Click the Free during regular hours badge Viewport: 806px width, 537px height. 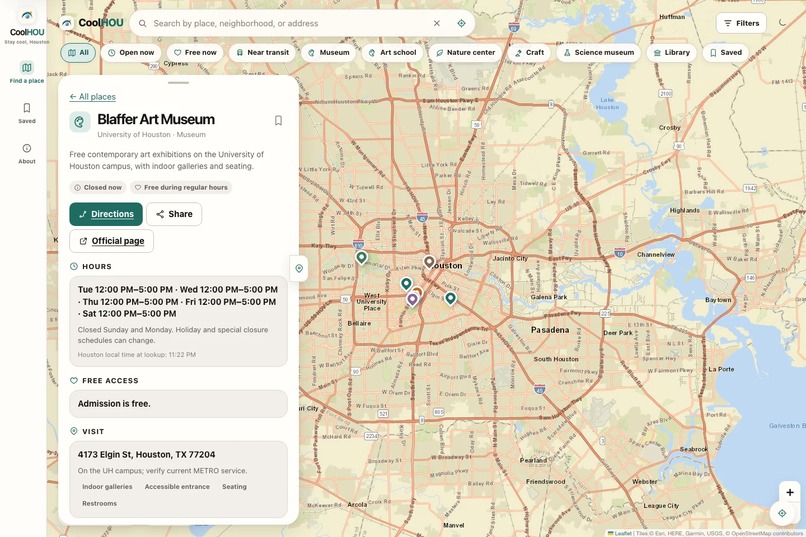[180, 188]
